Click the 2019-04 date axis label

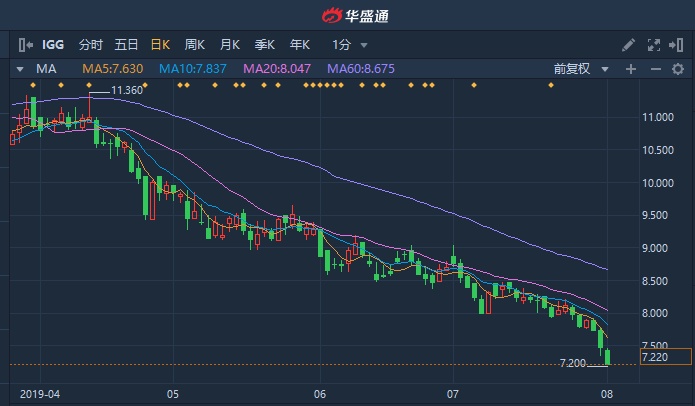pos(40,394)
